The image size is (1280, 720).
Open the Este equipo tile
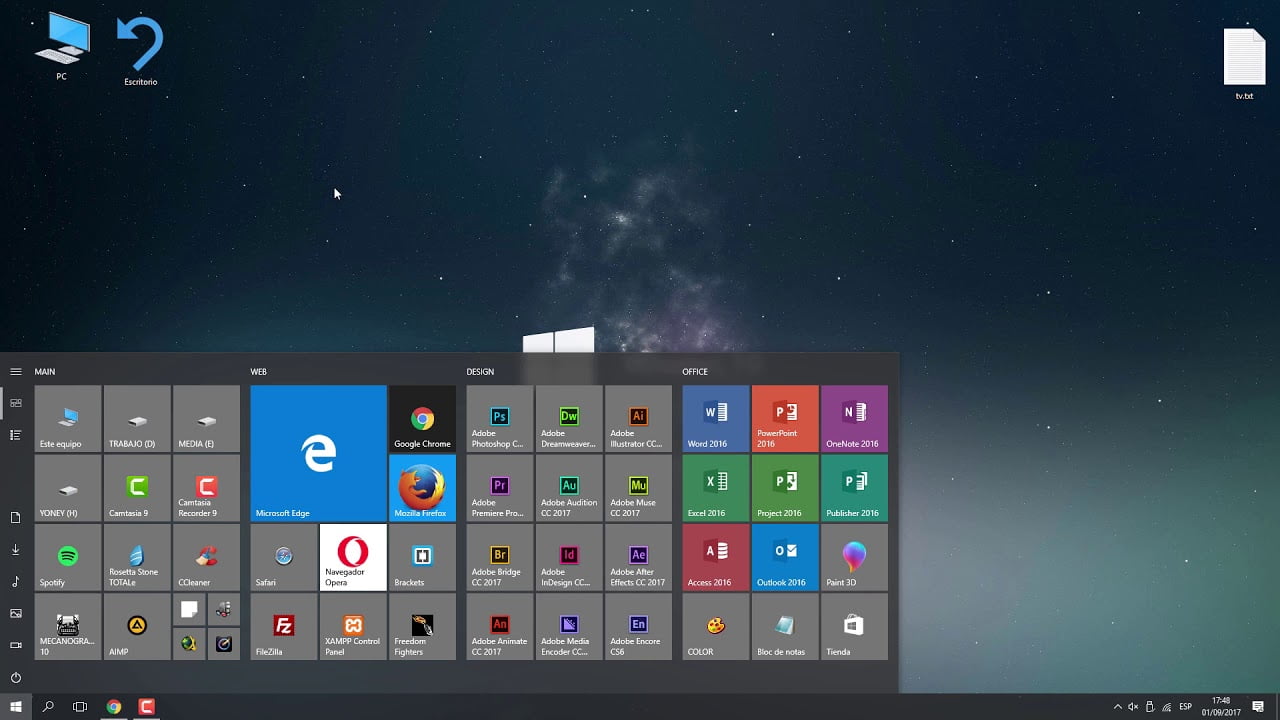[68, 418]
